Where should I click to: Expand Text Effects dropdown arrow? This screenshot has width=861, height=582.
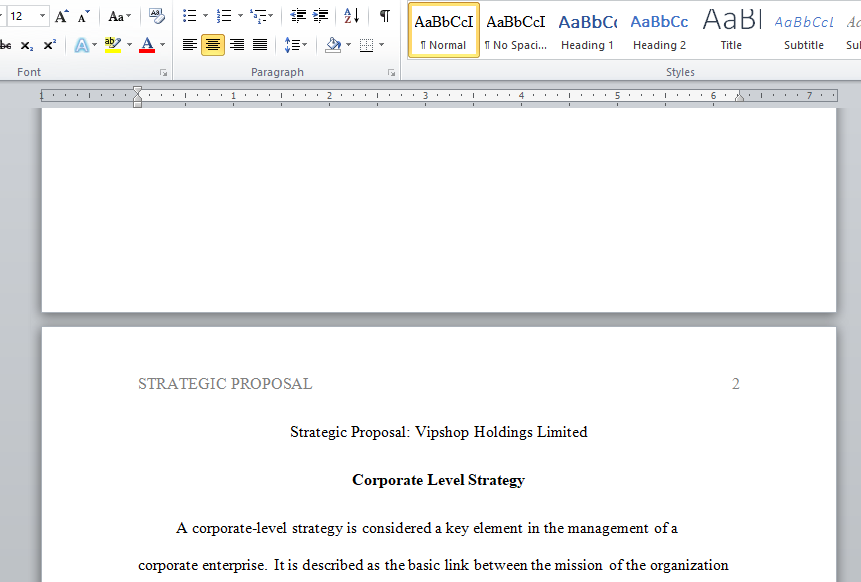click(x=94, y=45)
